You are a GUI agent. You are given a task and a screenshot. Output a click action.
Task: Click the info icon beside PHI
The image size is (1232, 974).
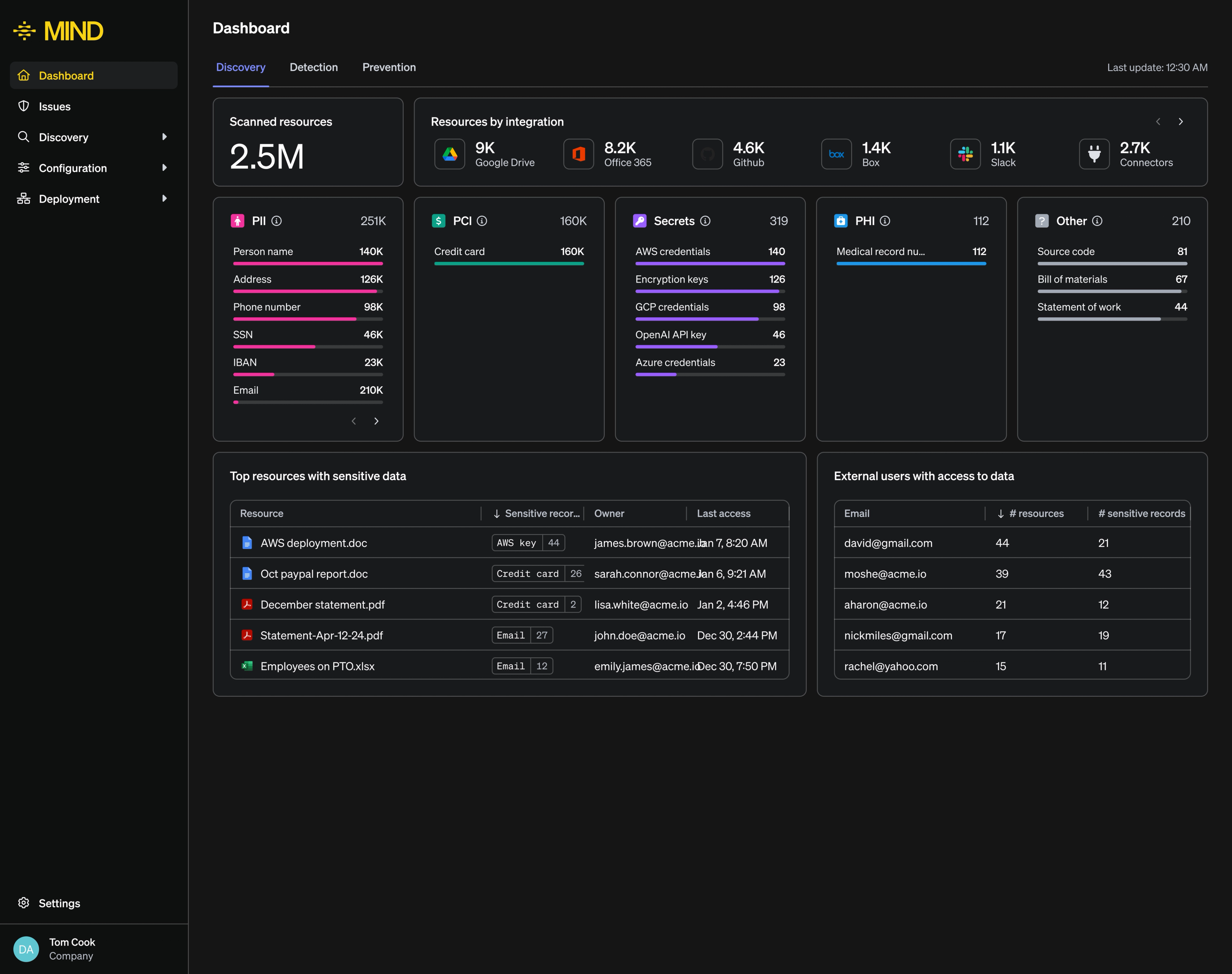(x=885, y=221)
